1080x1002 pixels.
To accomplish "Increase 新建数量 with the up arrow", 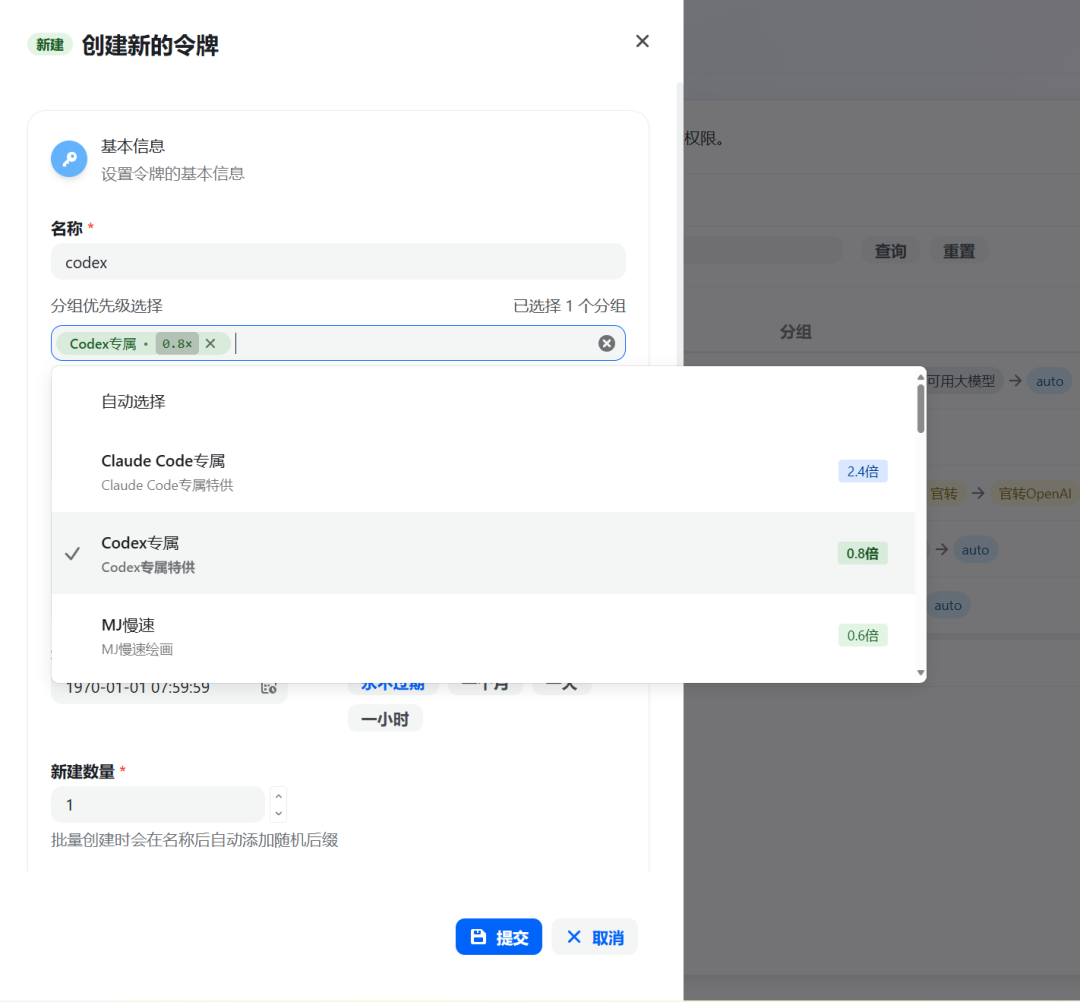I will click(278, 796).
